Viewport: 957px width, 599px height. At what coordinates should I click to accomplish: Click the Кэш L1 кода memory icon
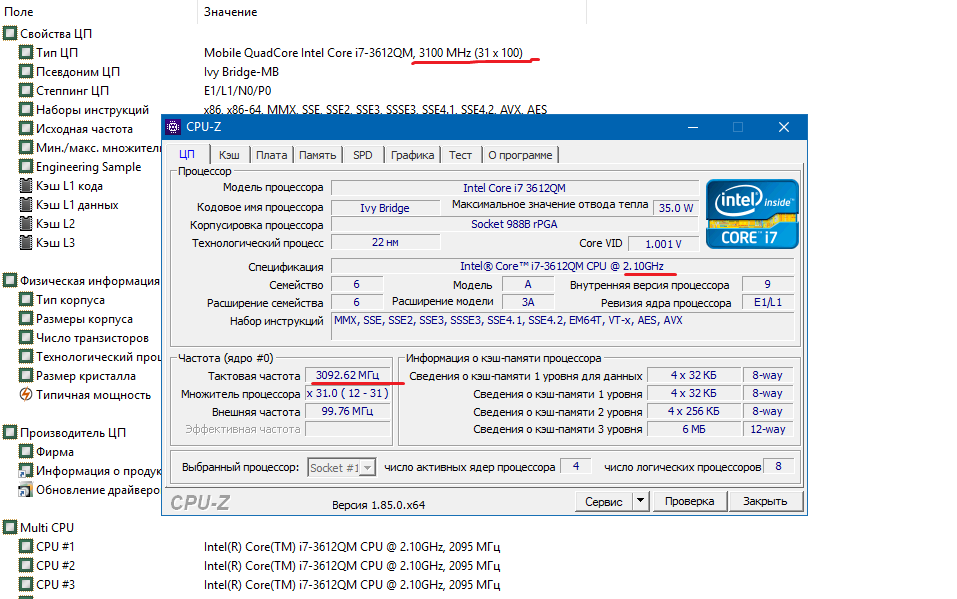tap(26, 185)
